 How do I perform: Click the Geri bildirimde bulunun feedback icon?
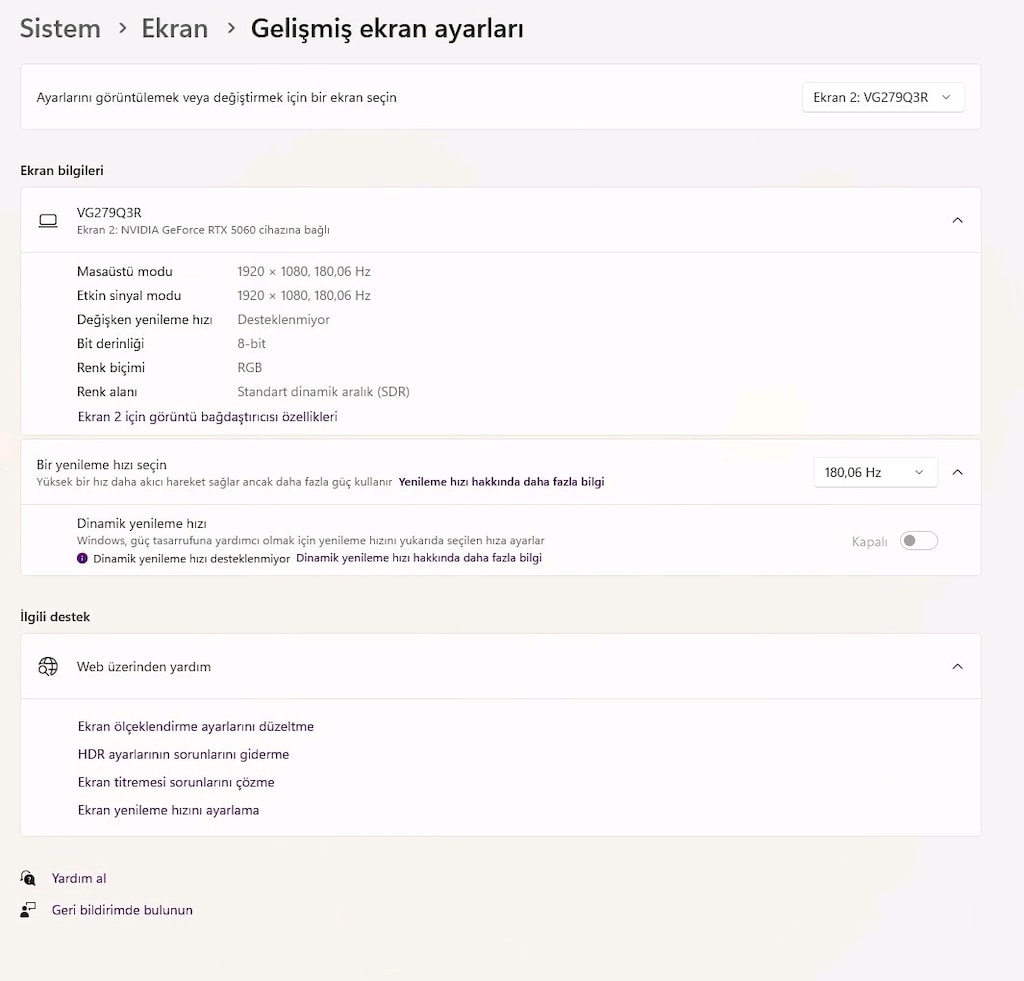tap(27, 910)
